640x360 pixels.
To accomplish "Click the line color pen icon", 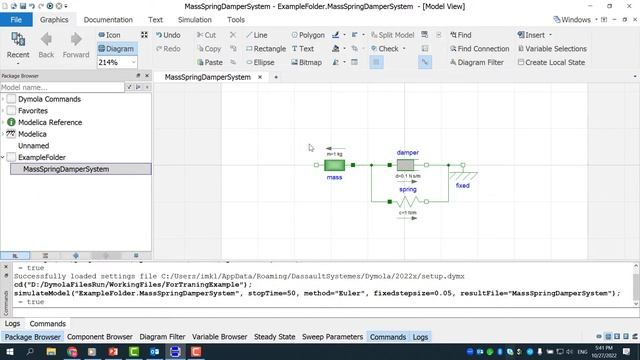I will 336,35.
